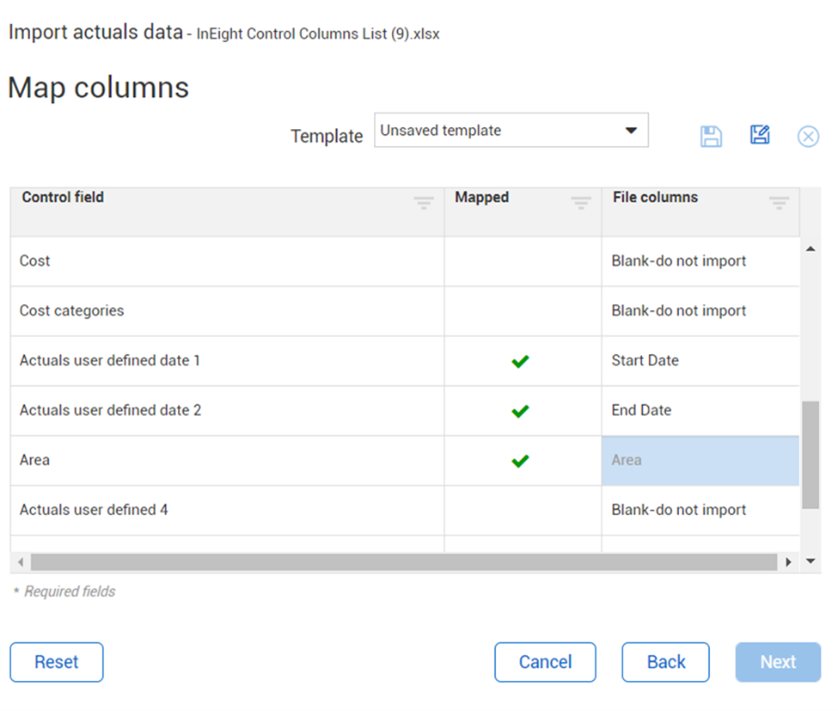838x711 pixels.
Task: Click the delete template circle-x icon
Action: click(808, 137)
